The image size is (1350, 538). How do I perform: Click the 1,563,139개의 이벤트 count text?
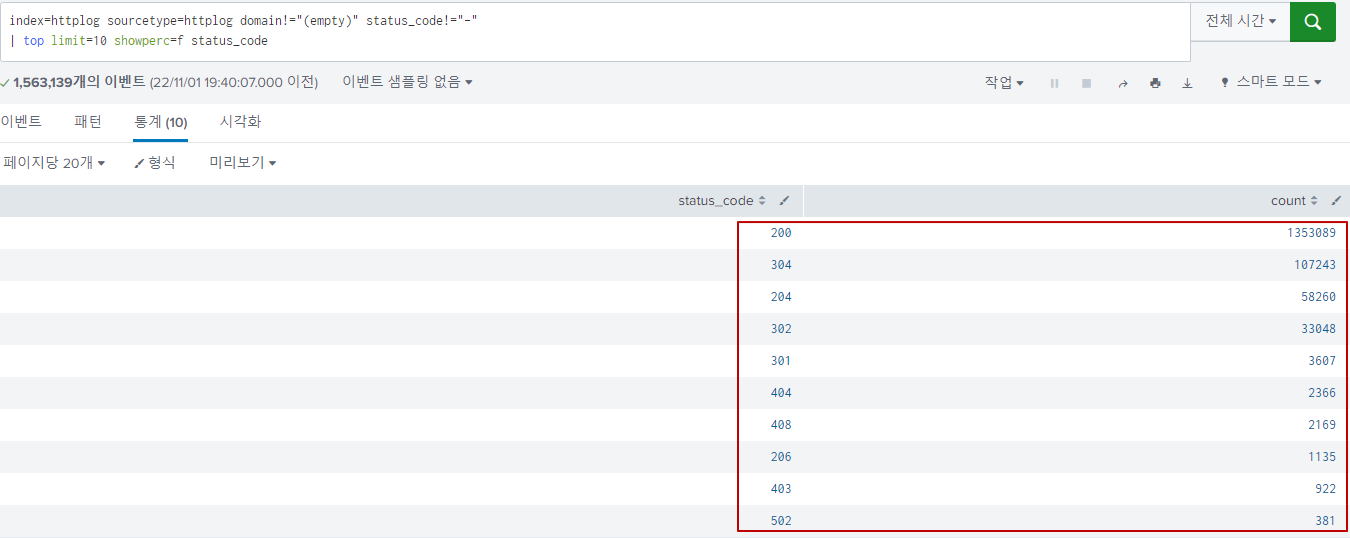point(79,82)
